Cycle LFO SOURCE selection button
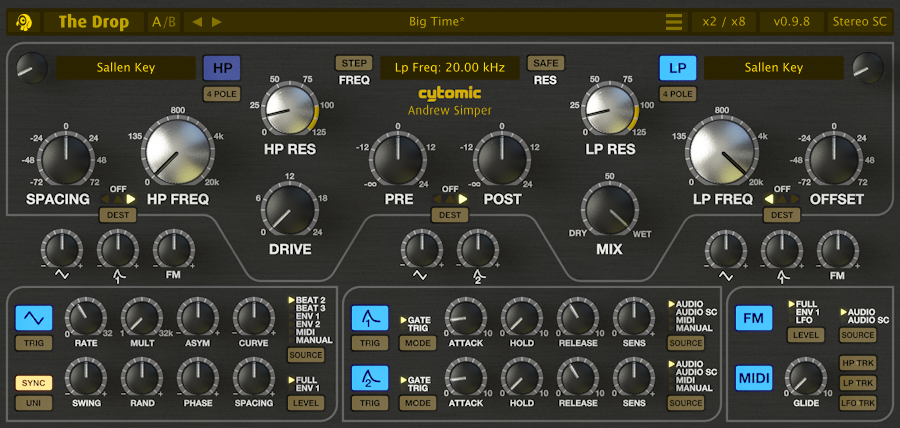900x428 pixels. [x=306, y=355]
